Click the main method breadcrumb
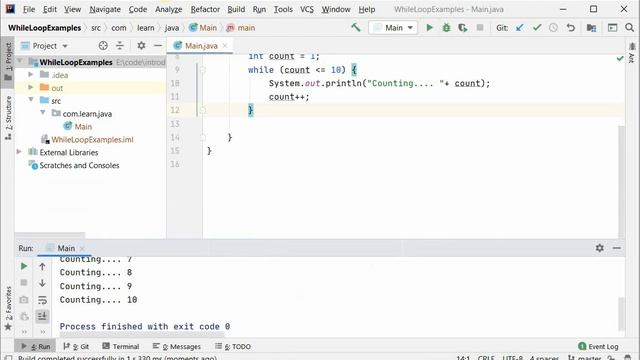The image size is (640, 360). tap(241, 27)
